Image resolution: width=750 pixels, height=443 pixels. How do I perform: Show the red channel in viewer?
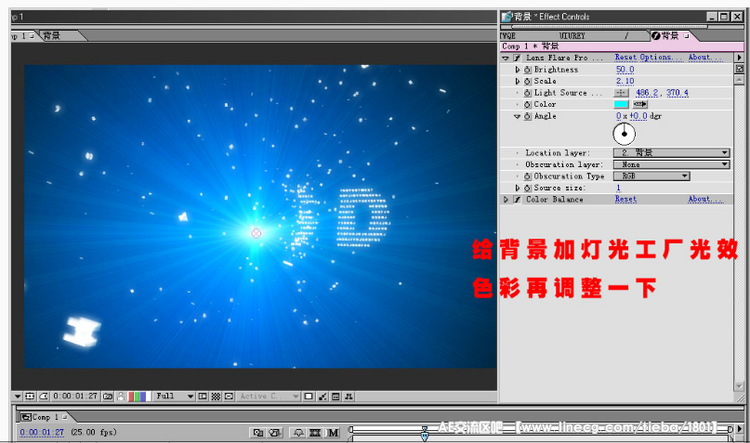(131, 396)
